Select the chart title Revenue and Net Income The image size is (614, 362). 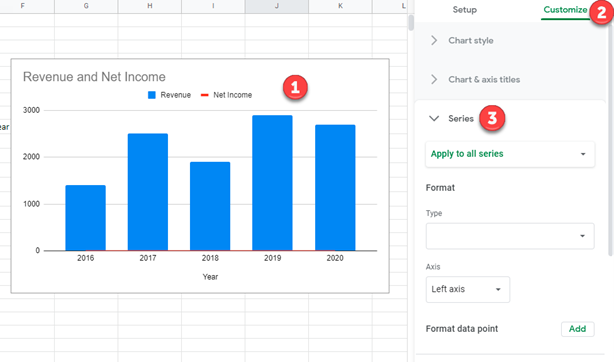(x=94, y=77)
